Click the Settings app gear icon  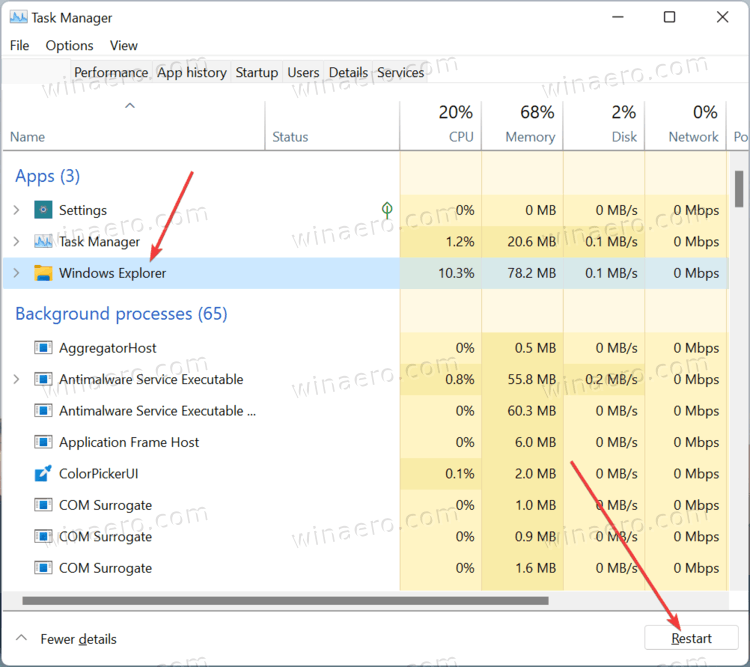[43, 210]
